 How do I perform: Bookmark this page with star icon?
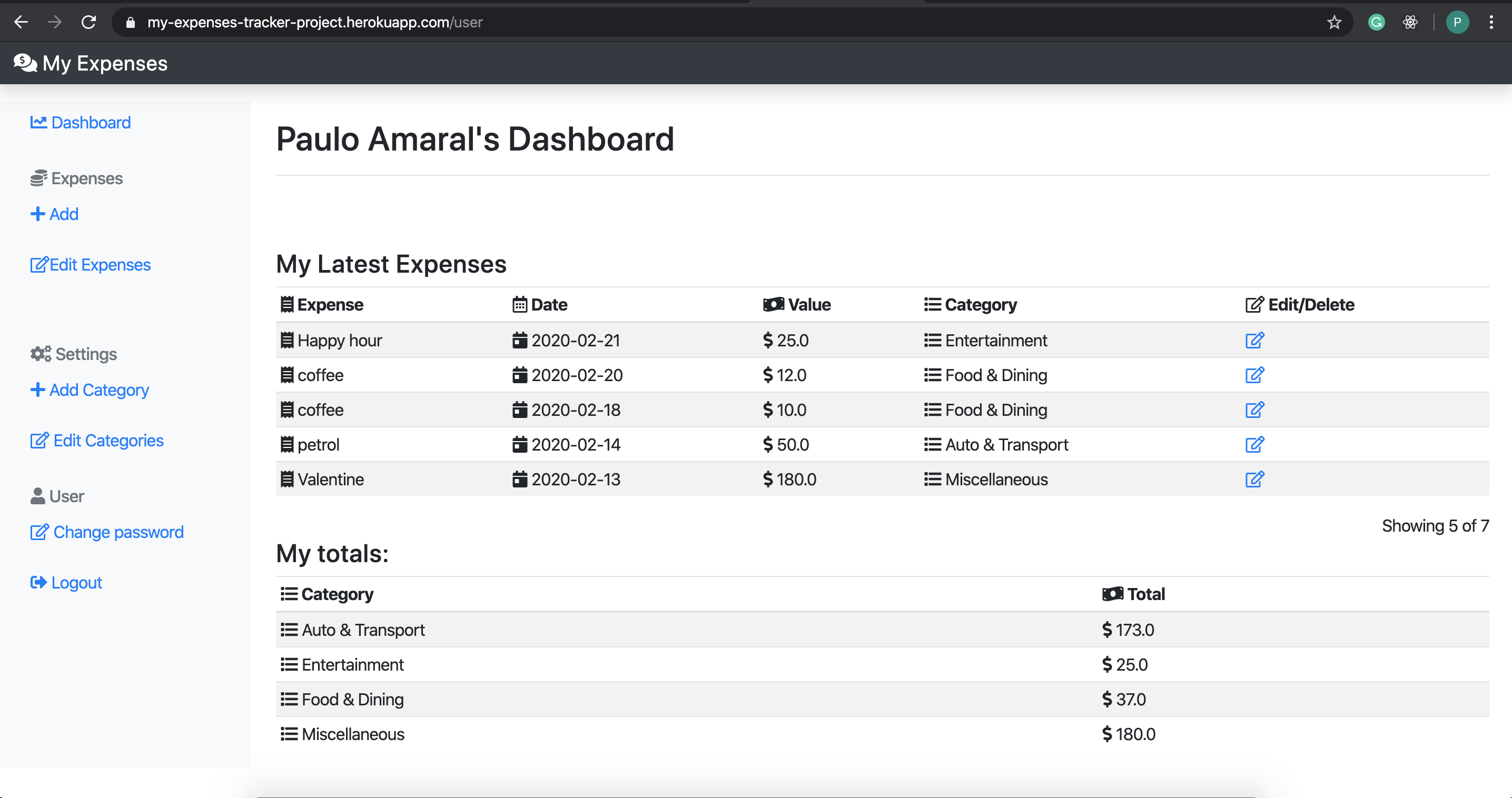coord(1334,22)
